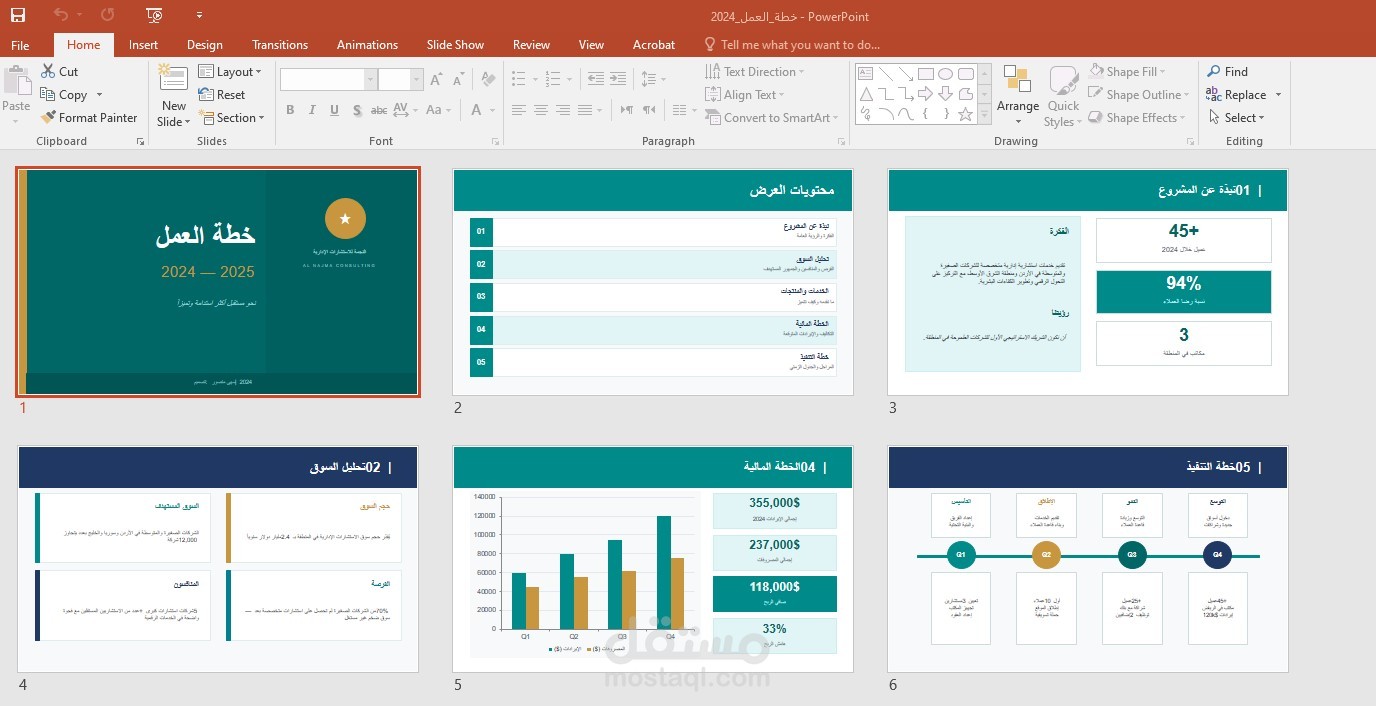
Task: Open the Clipboard pane launcher
Action: click(x=140, y=142)
